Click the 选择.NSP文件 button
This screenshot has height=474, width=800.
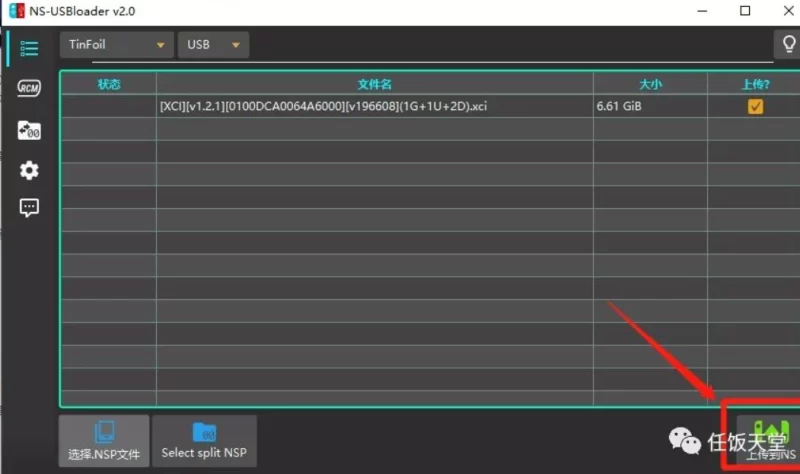coord(104,441)
